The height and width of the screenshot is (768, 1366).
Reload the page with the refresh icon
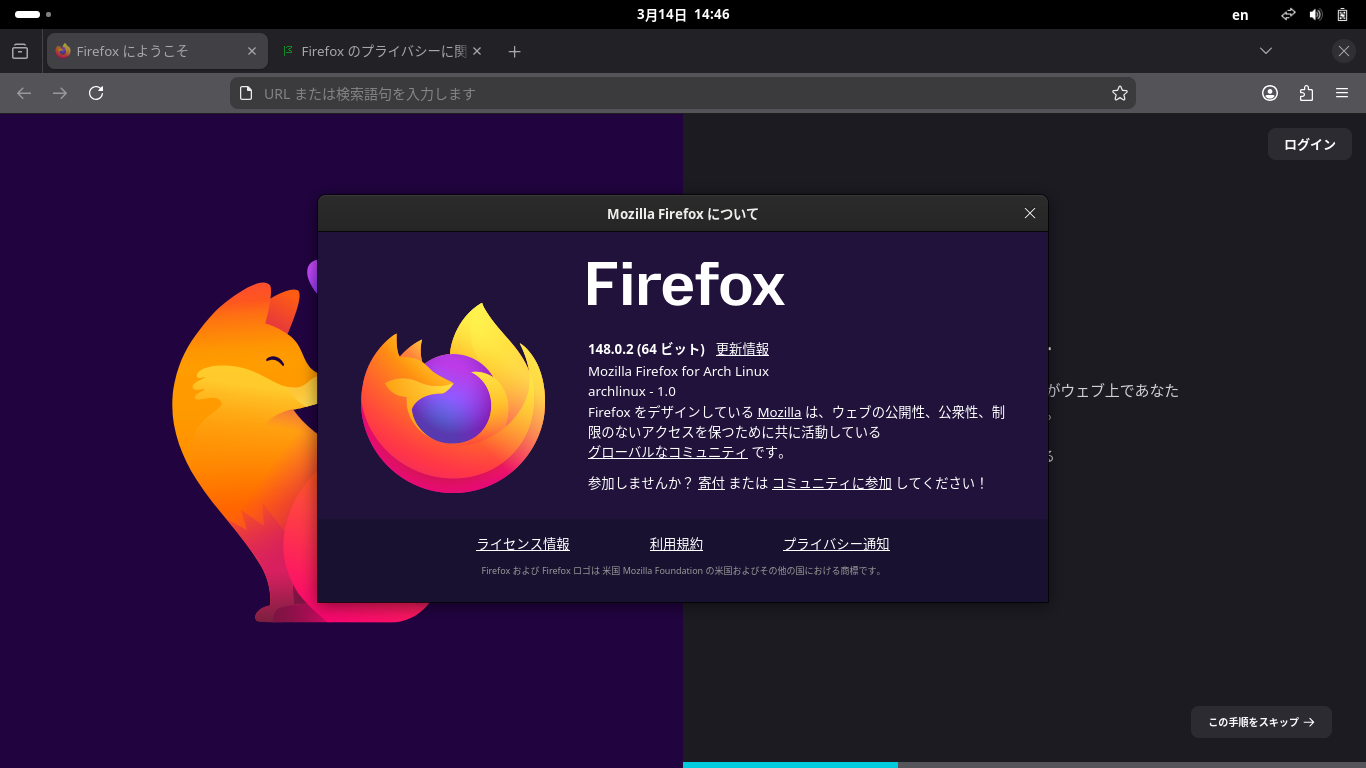(96, 93)
